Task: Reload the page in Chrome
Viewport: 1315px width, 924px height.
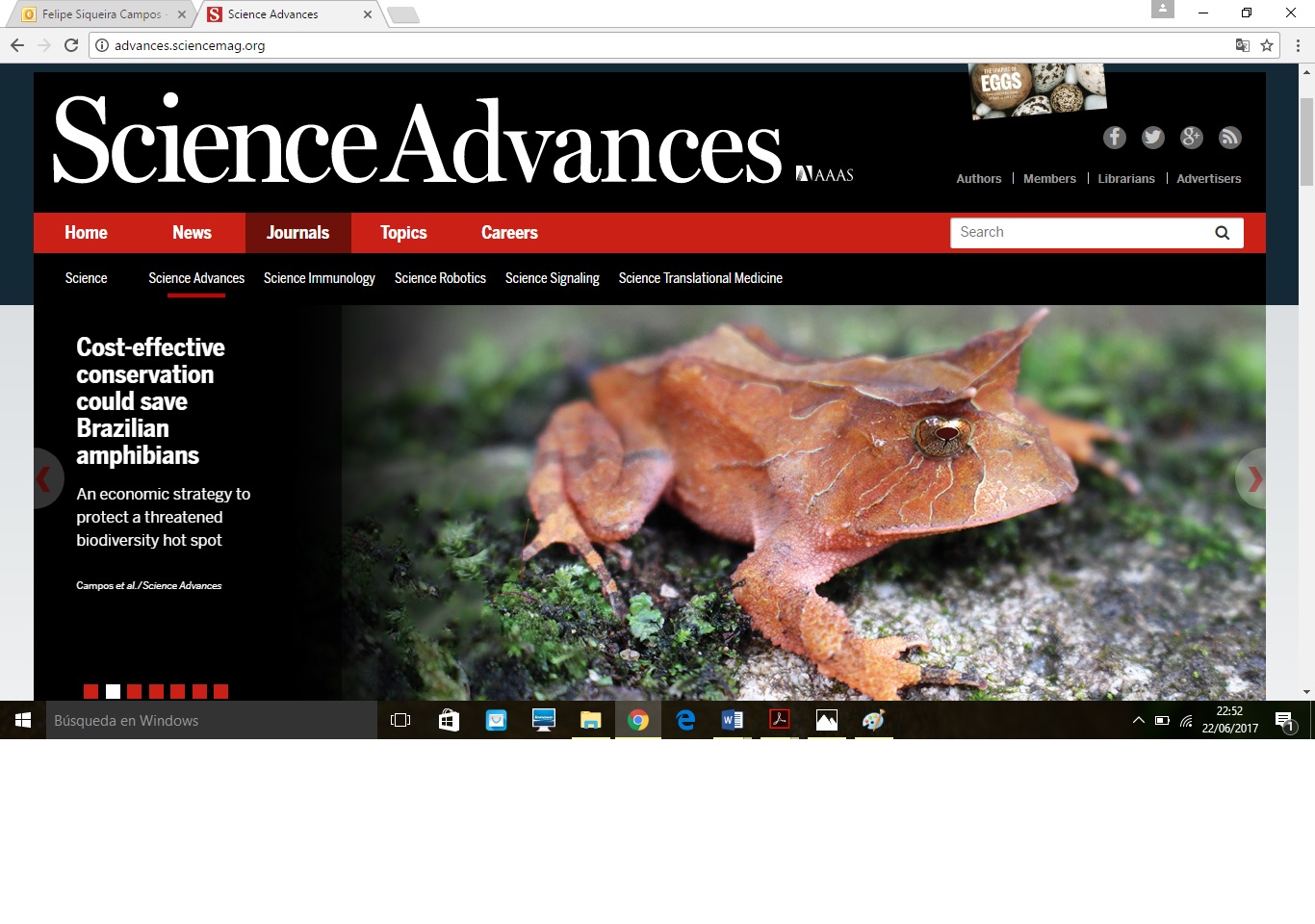Action: click(x=71, y=45)
